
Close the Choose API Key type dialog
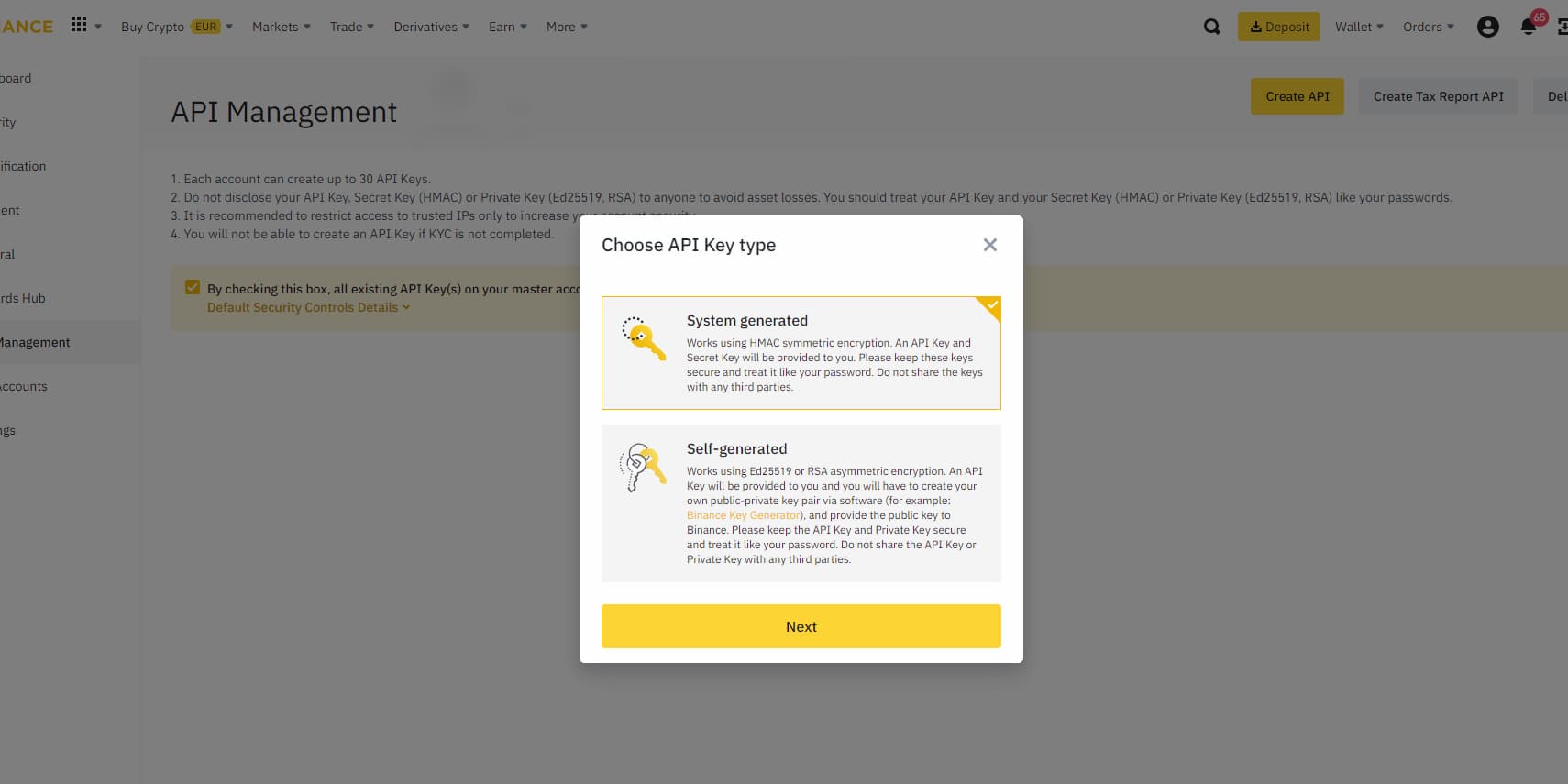tap(989, 245)
